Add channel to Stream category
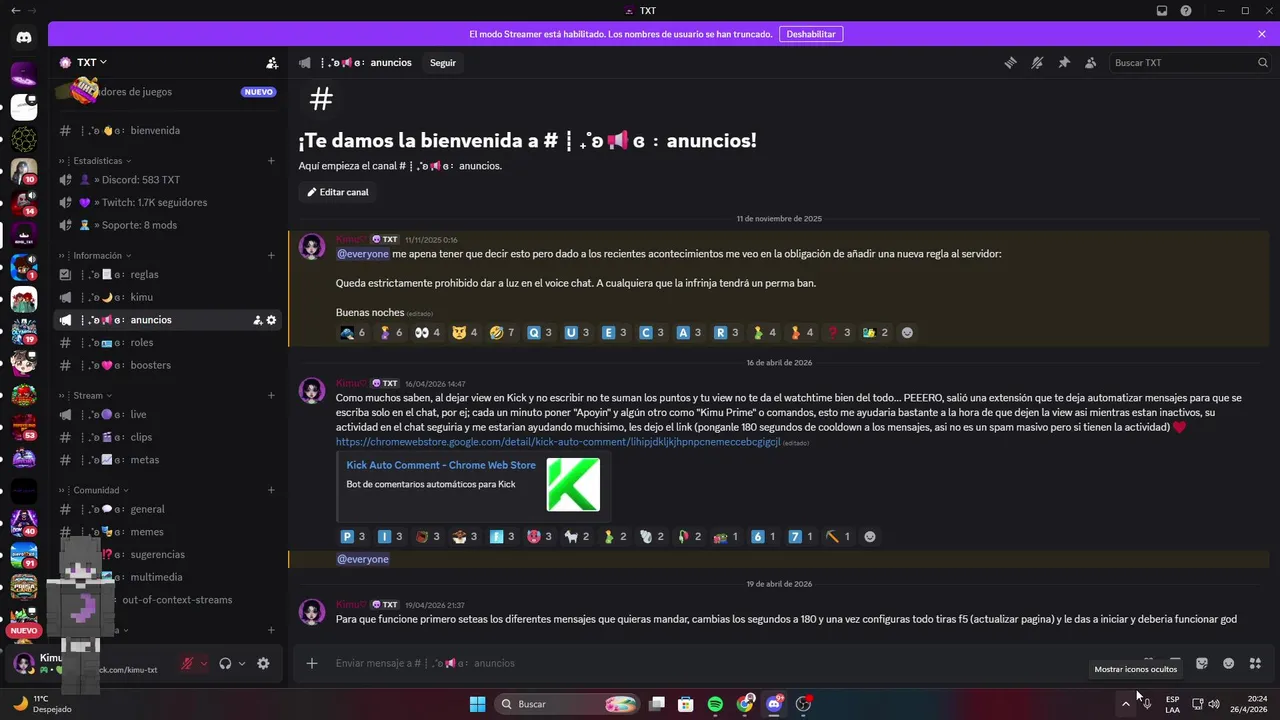Image resolution: width=1280 pixels, height=720 pixels. (x=271, y=395)
